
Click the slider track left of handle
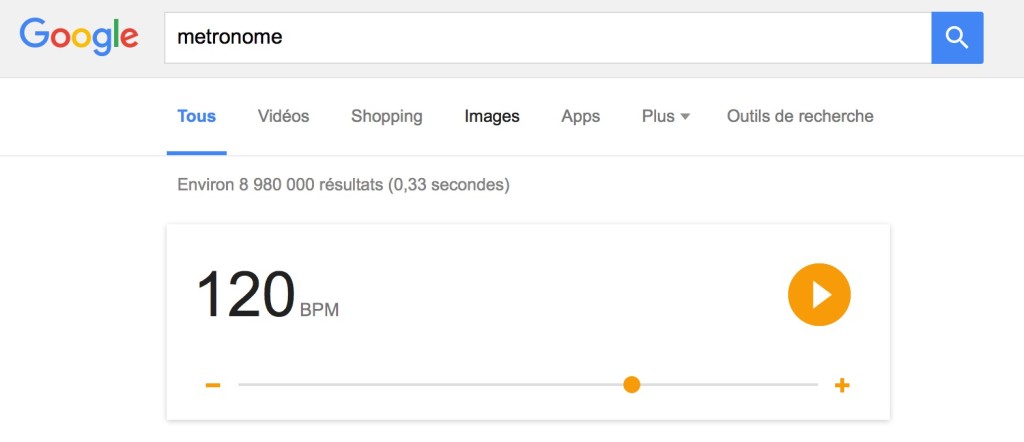tap(430, 385)
